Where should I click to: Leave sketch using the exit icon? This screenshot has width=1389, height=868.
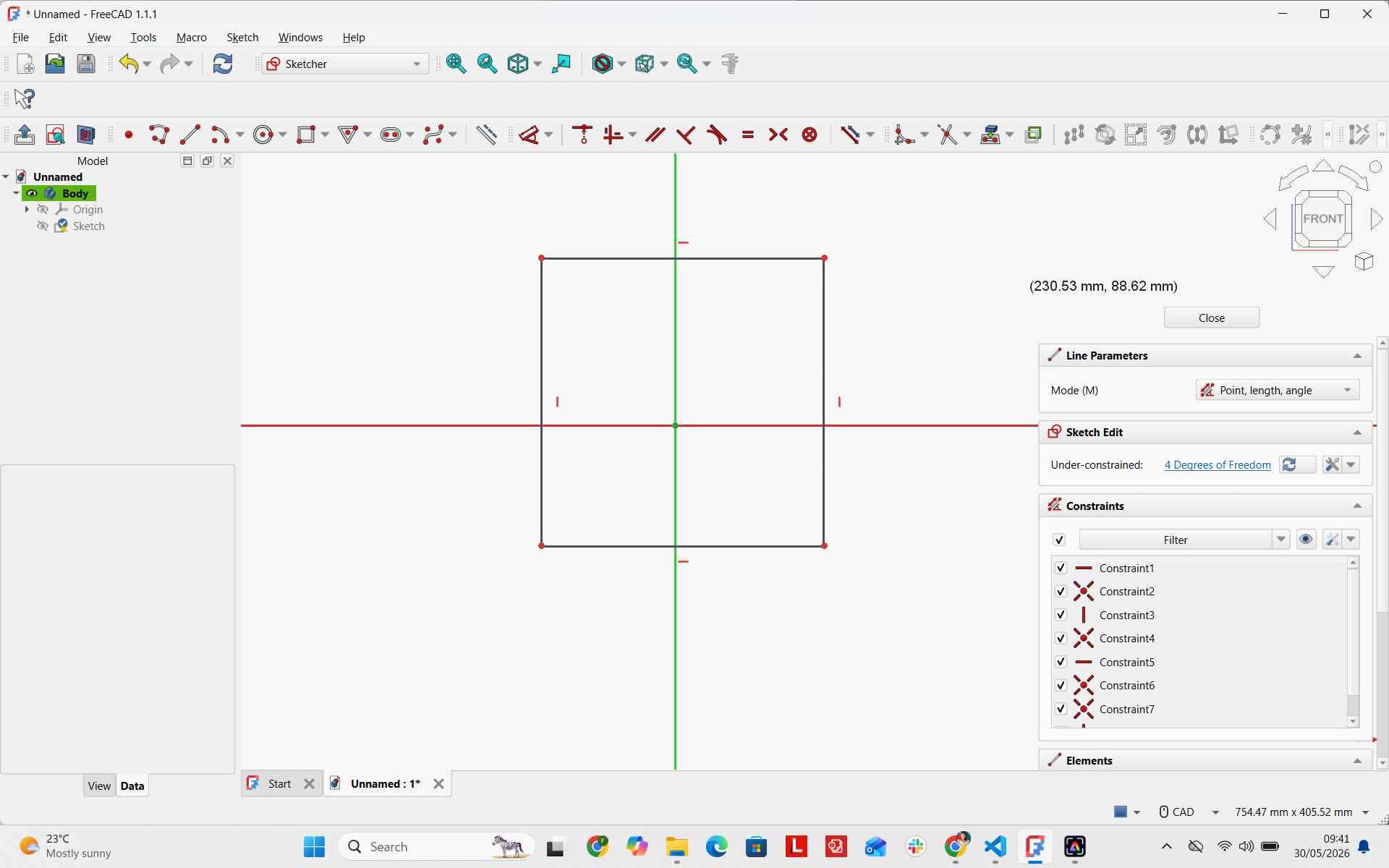click(25, 135)
